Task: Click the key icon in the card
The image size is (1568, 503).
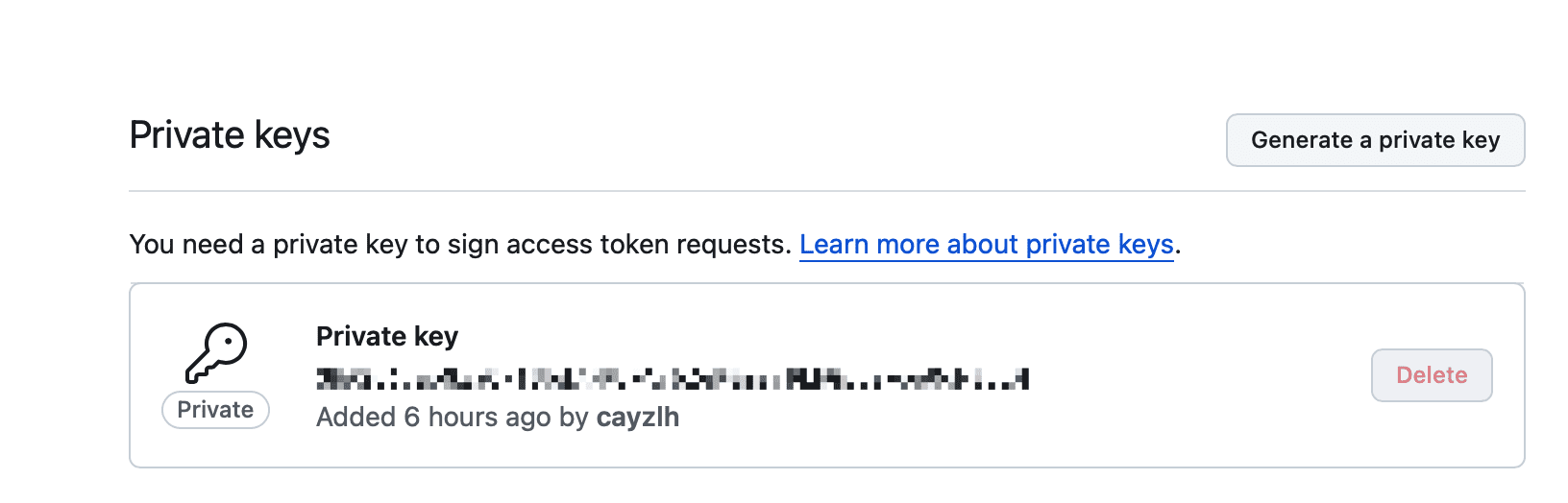Action: coord(216,352)
